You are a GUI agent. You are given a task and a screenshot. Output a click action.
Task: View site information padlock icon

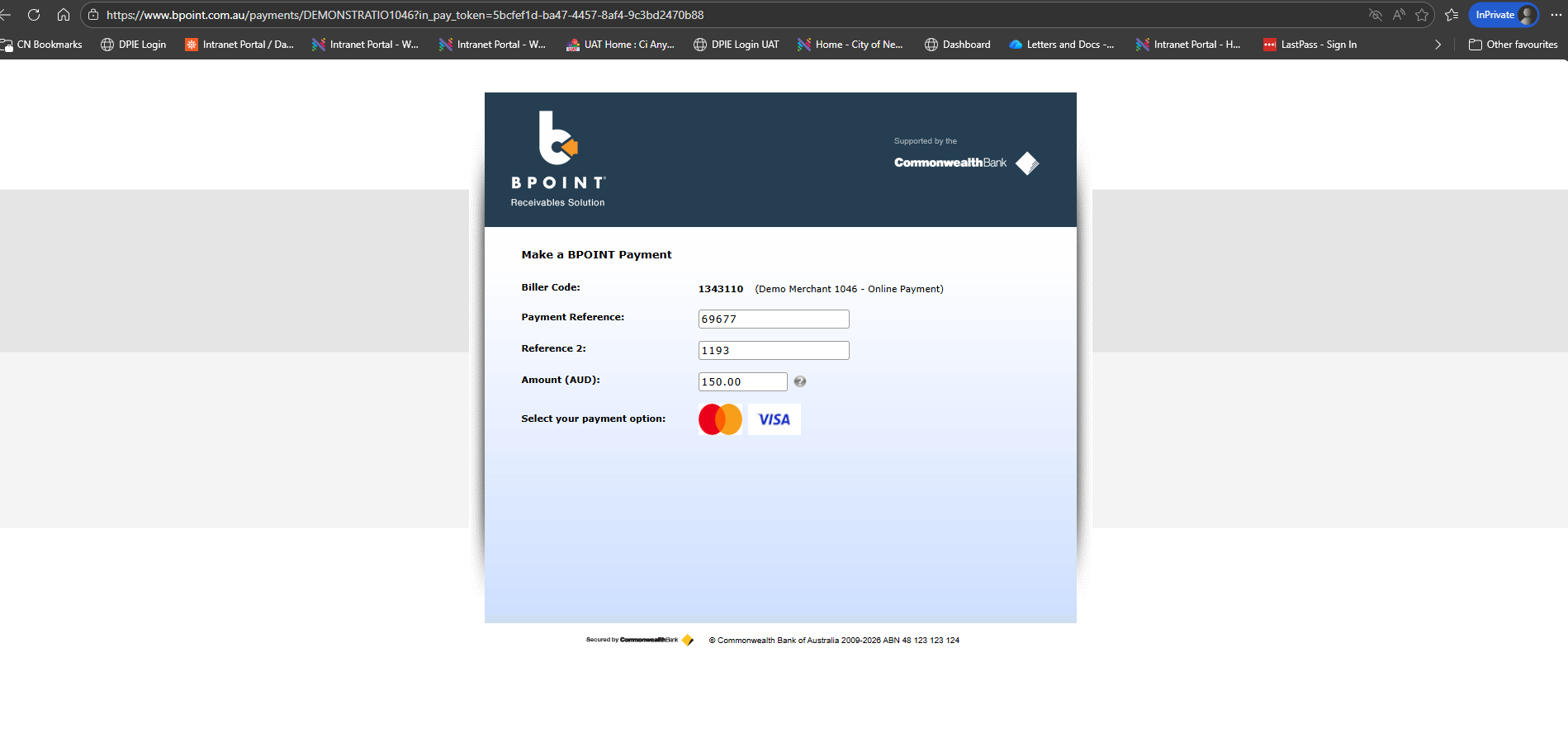[93, 15]
